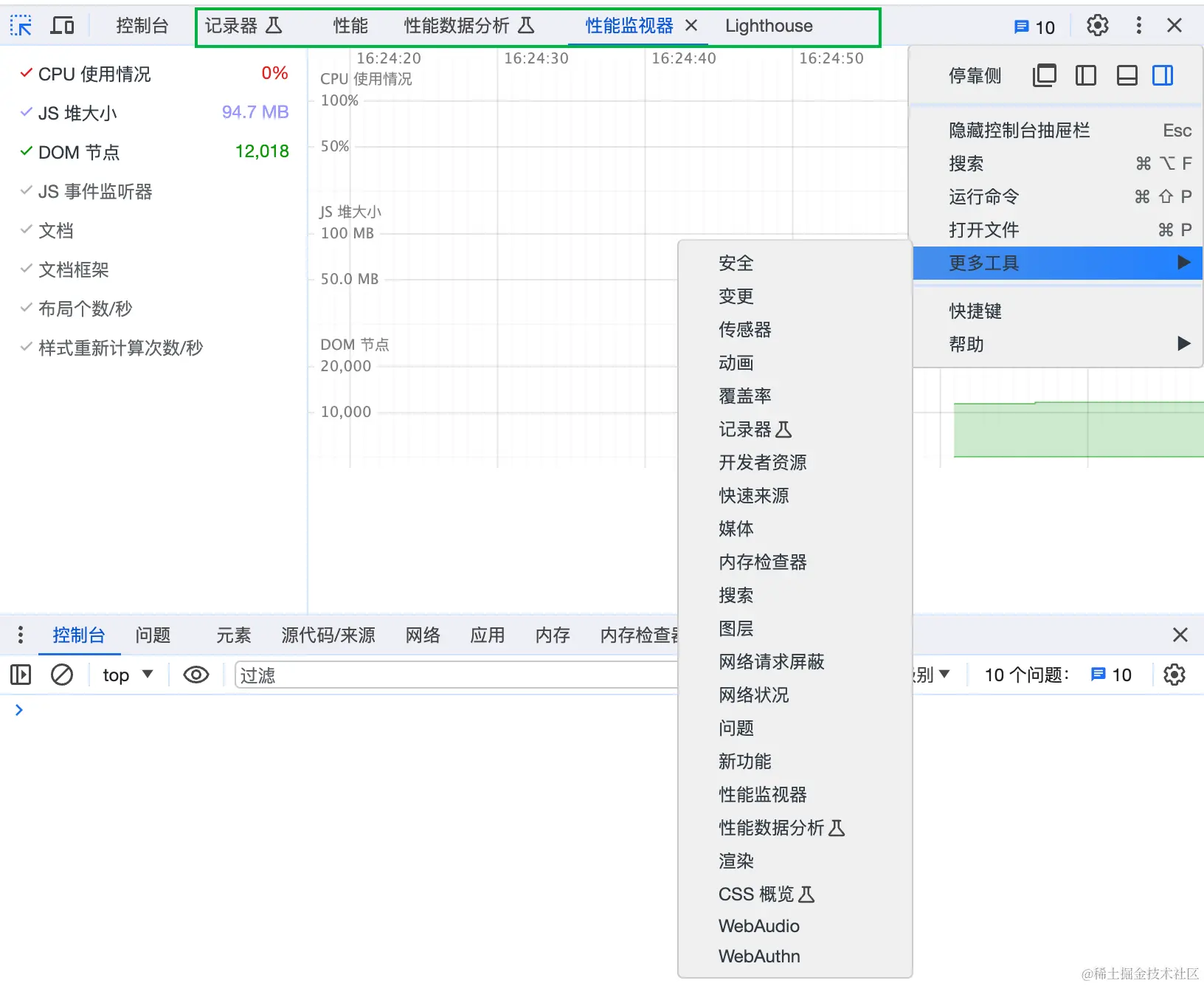
Task: Open 渲染 from more tools submenu
Action: click(795, 861)
